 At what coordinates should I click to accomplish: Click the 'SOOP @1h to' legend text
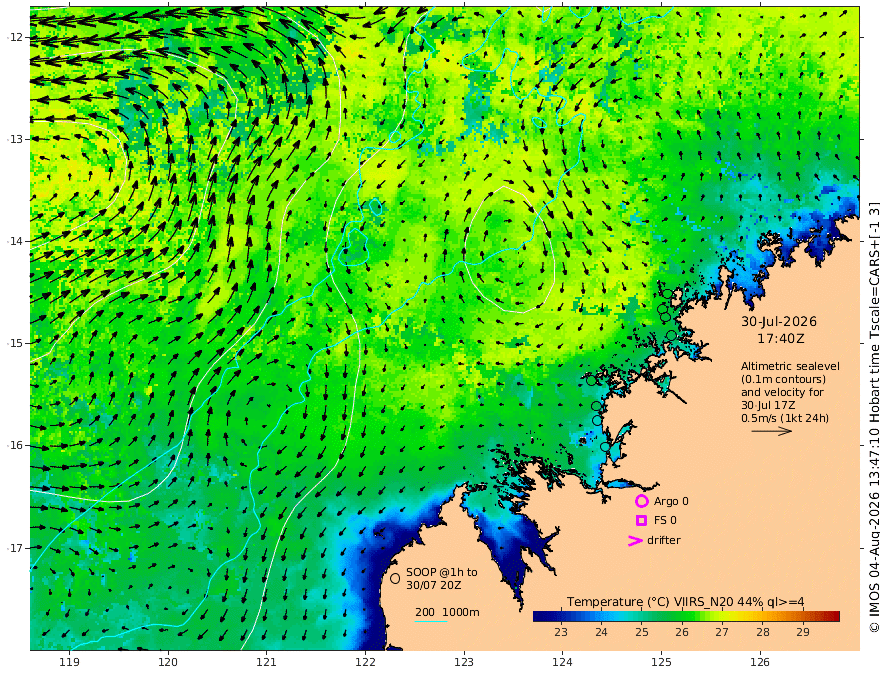tap(442, 572)
